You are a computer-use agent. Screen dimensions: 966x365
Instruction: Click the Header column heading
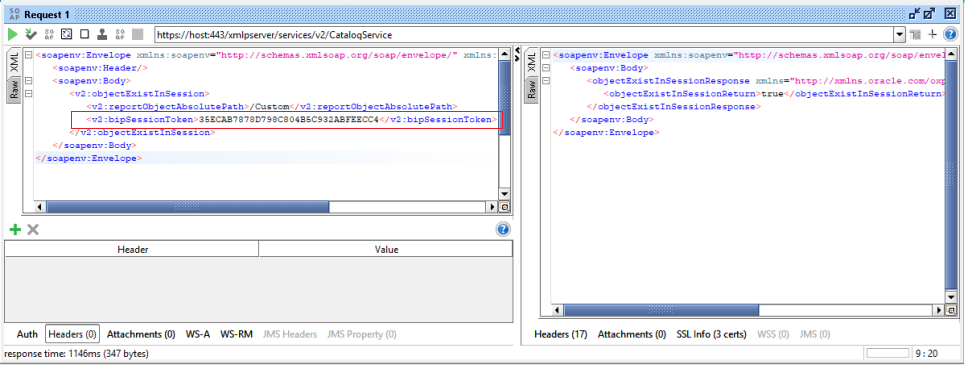click(x=132, y=249)
